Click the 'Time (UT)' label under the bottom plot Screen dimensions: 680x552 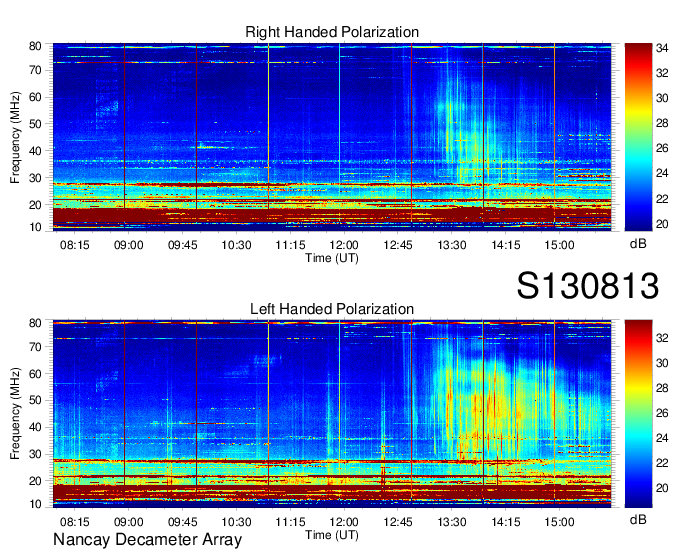(x=332, y=535)
